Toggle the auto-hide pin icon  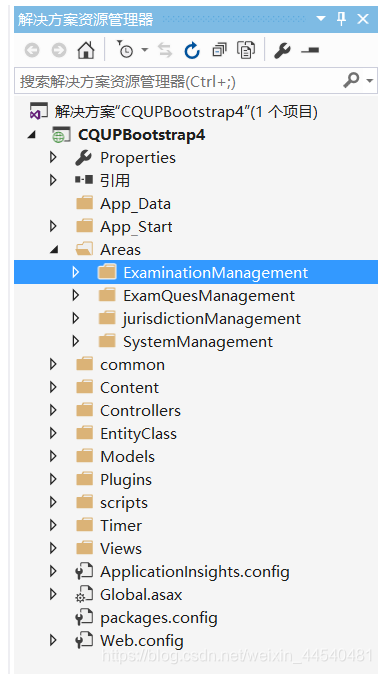tap(341, 19)
